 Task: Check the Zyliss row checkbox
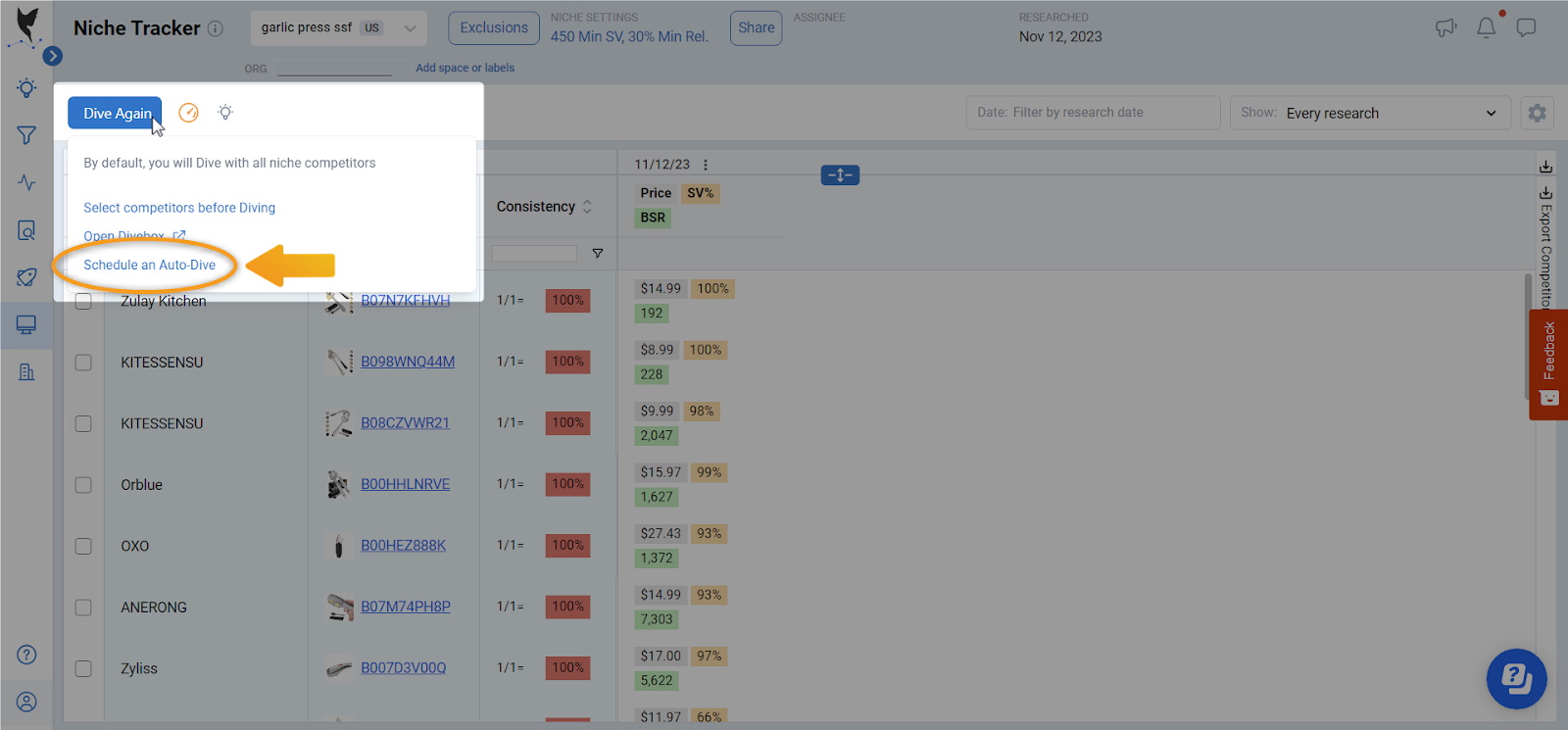point(83,668)
